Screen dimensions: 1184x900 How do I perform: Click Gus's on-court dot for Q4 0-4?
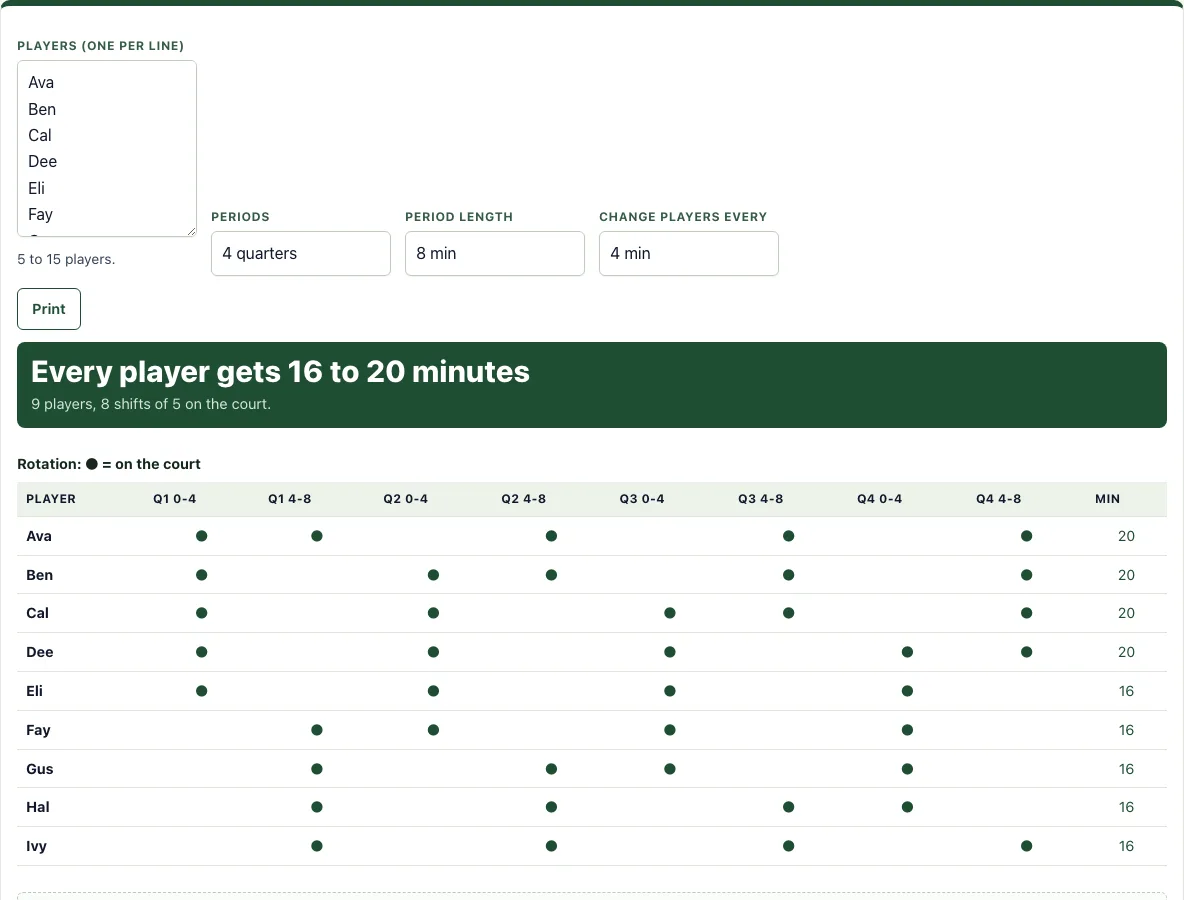[x=908, y=769]
